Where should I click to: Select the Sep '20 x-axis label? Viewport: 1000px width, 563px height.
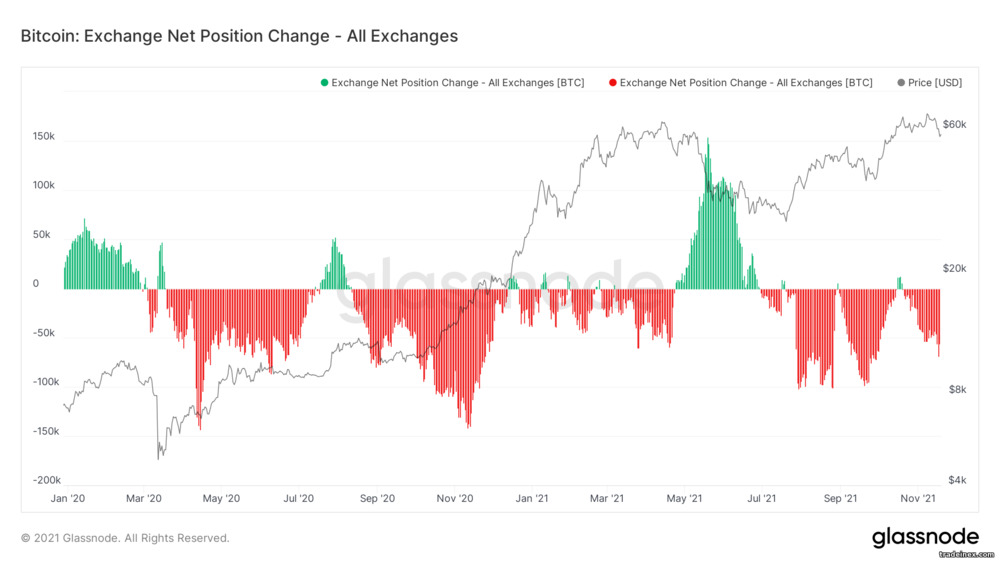[x=377, y=498]
